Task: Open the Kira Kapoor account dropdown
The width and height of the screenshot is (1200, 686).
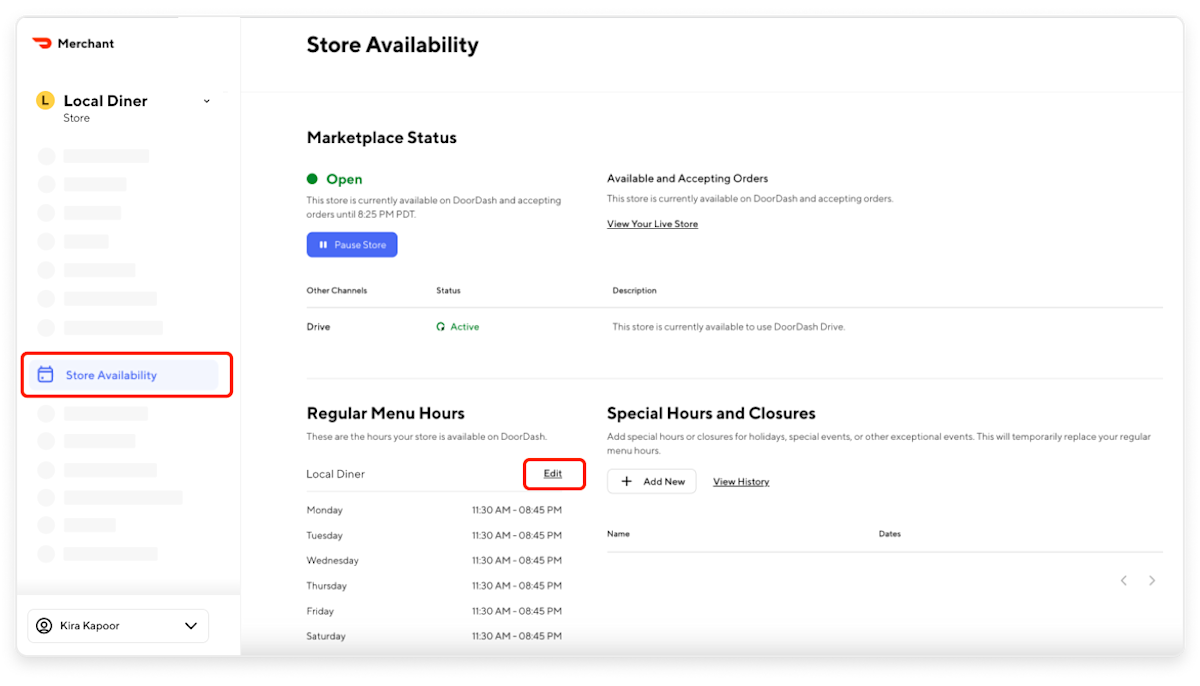Action: [x=118, y=626]
